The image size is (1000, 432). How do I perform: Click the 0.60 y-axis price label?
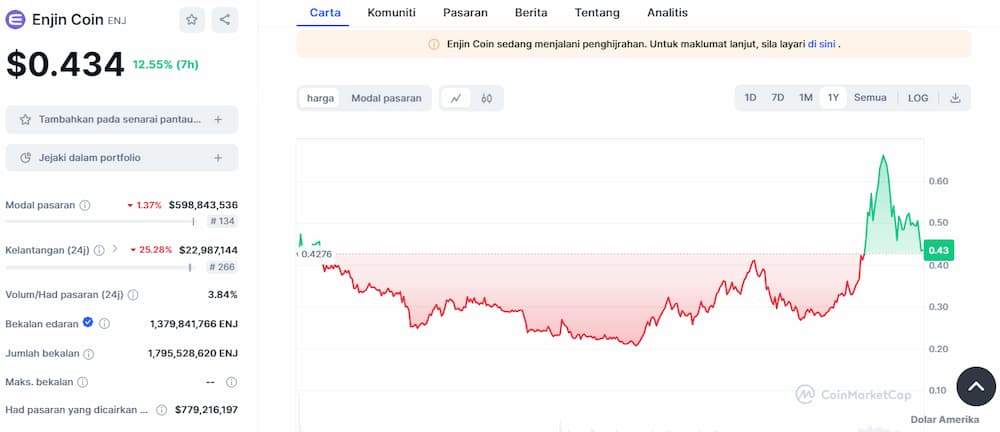939,181
